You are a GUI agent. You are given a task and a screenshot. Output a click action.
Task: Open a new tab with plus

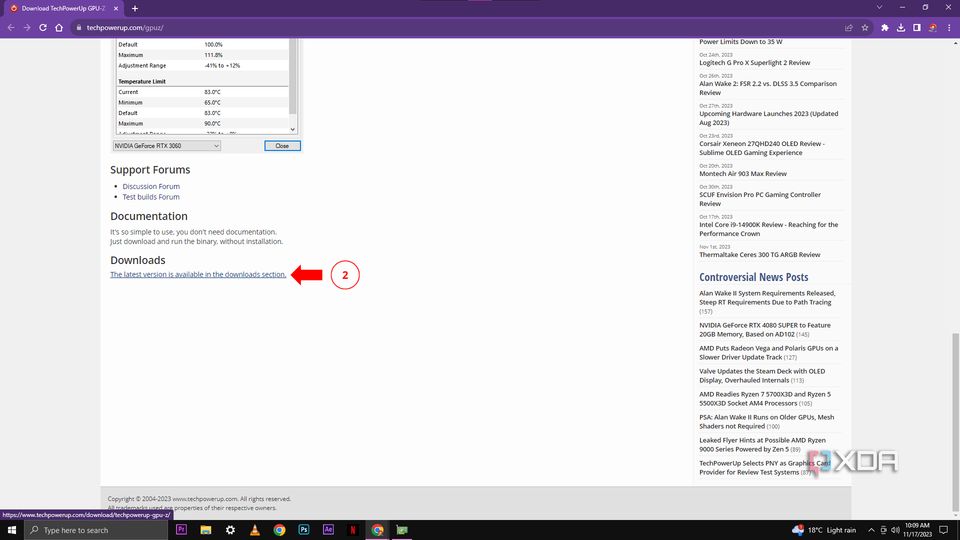pos(135,9)
